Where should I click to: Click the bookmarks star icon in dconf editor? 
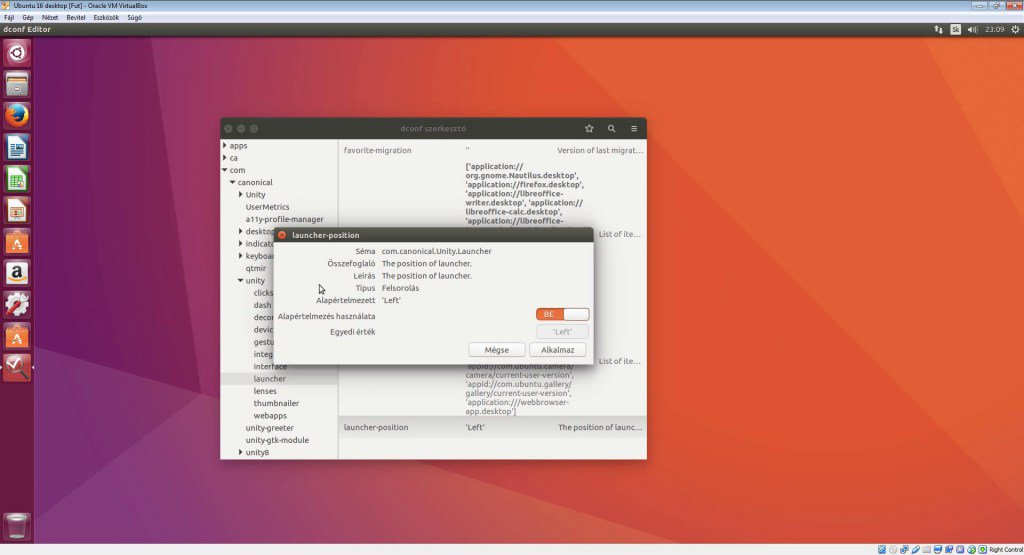589,129
